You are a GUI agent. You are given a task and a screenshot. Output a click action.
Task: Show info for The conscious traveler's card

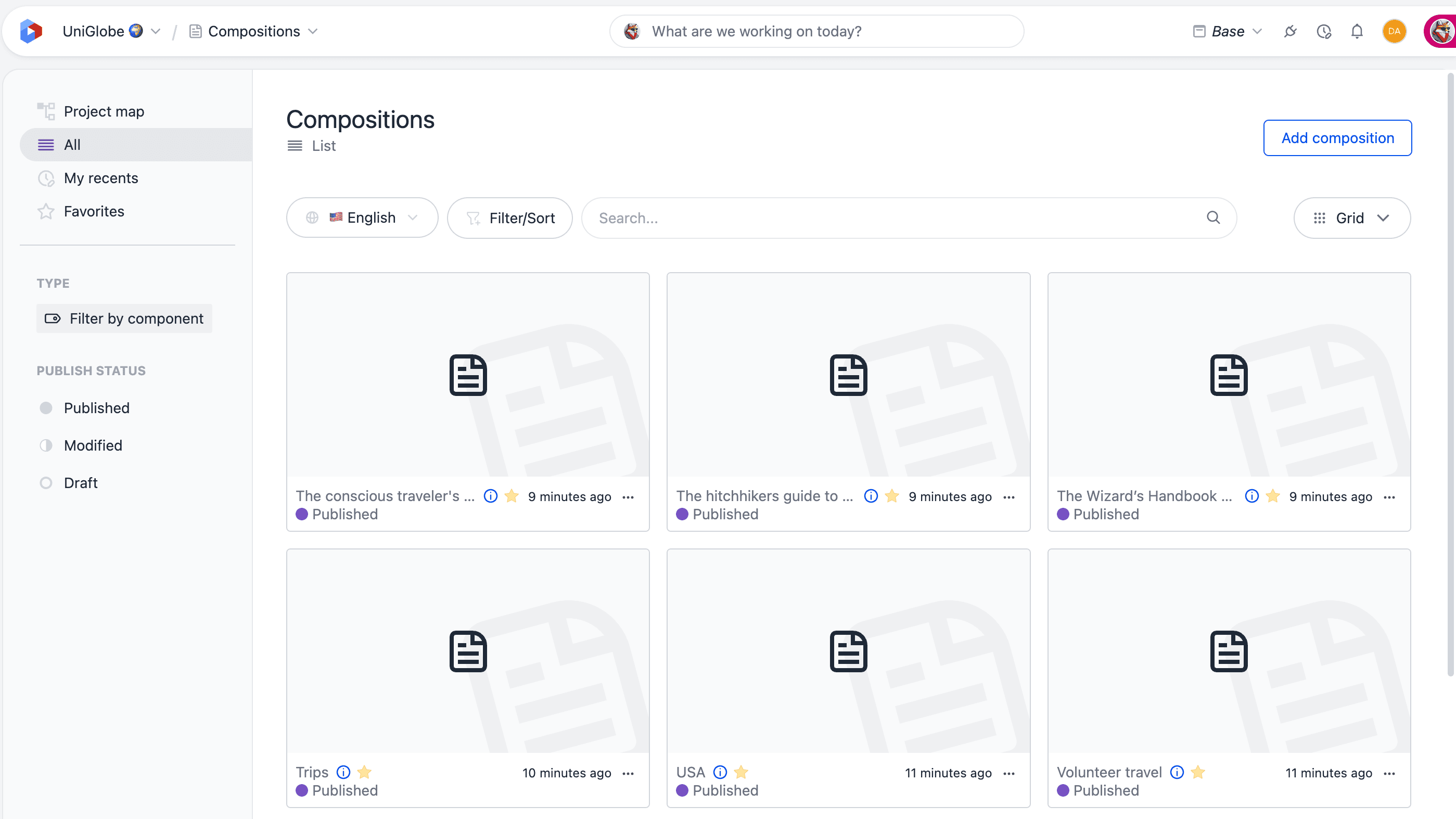490,496
